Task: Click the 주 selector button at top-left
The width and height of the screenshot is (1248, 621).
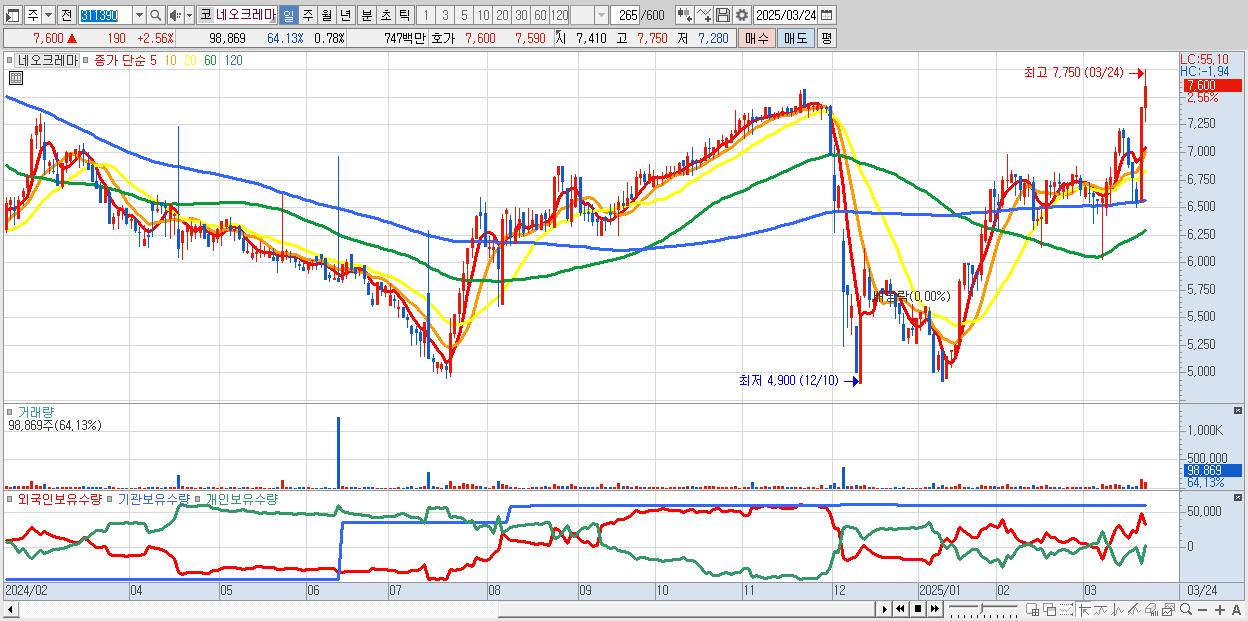Action: click(32, 15)
